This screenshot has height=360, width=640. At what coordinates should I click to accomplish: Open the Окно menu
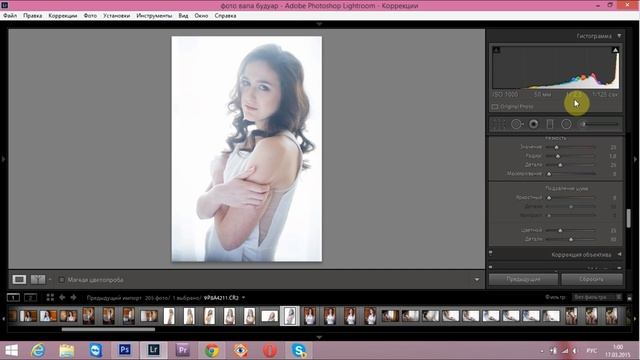point(201,16)
